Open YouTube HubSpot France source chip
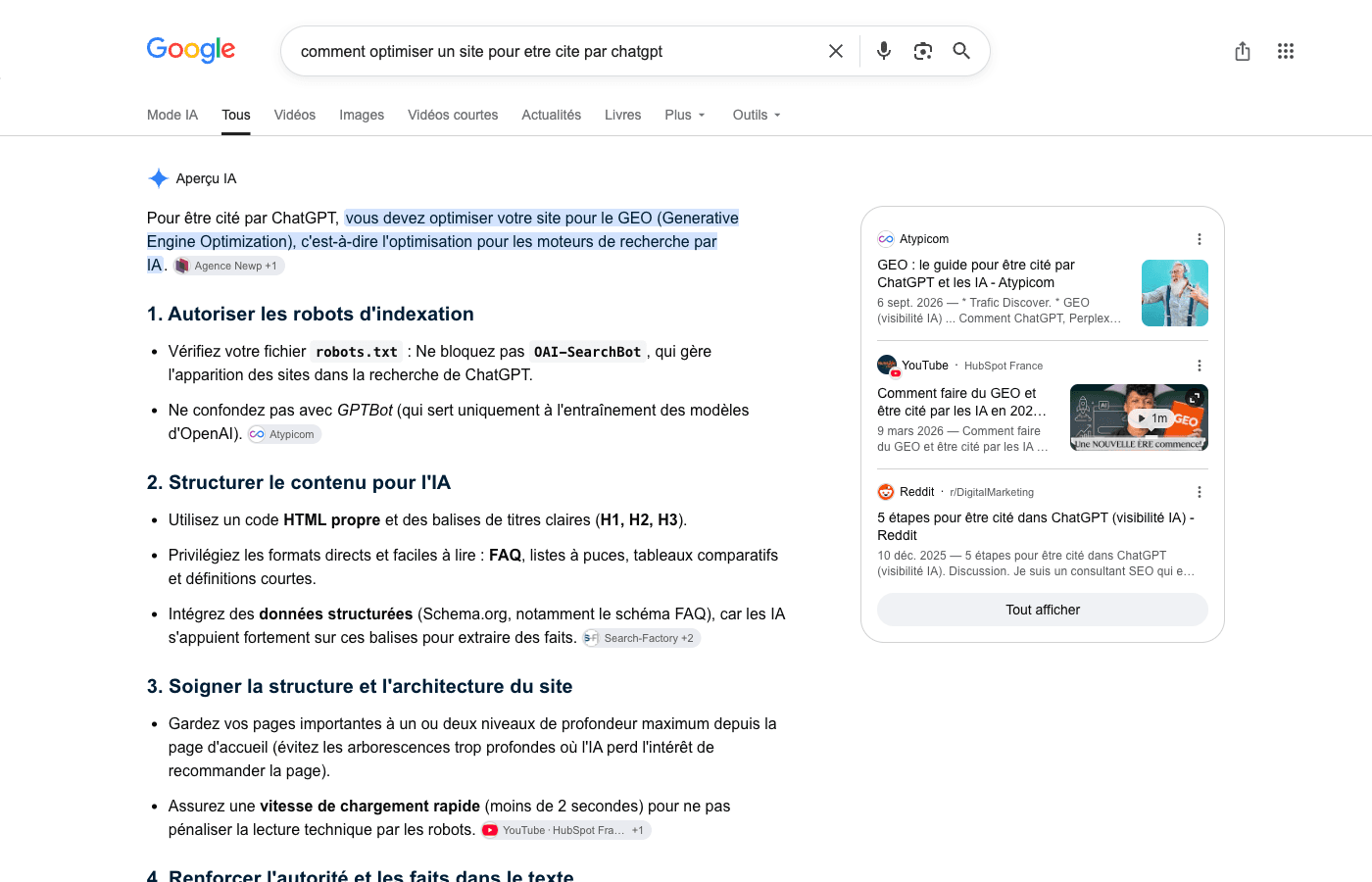The width and height of the screenshot is (1372, 882). (x=565, y=830)
